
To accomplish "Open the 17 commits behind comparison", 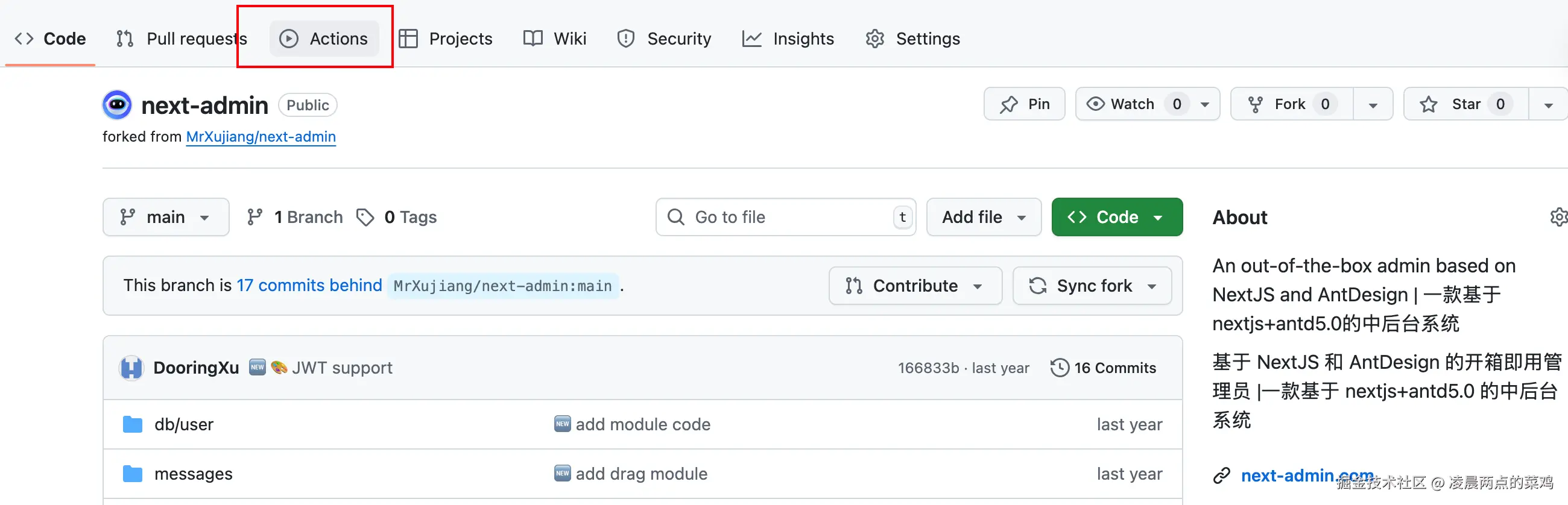I will coord(309,286).
